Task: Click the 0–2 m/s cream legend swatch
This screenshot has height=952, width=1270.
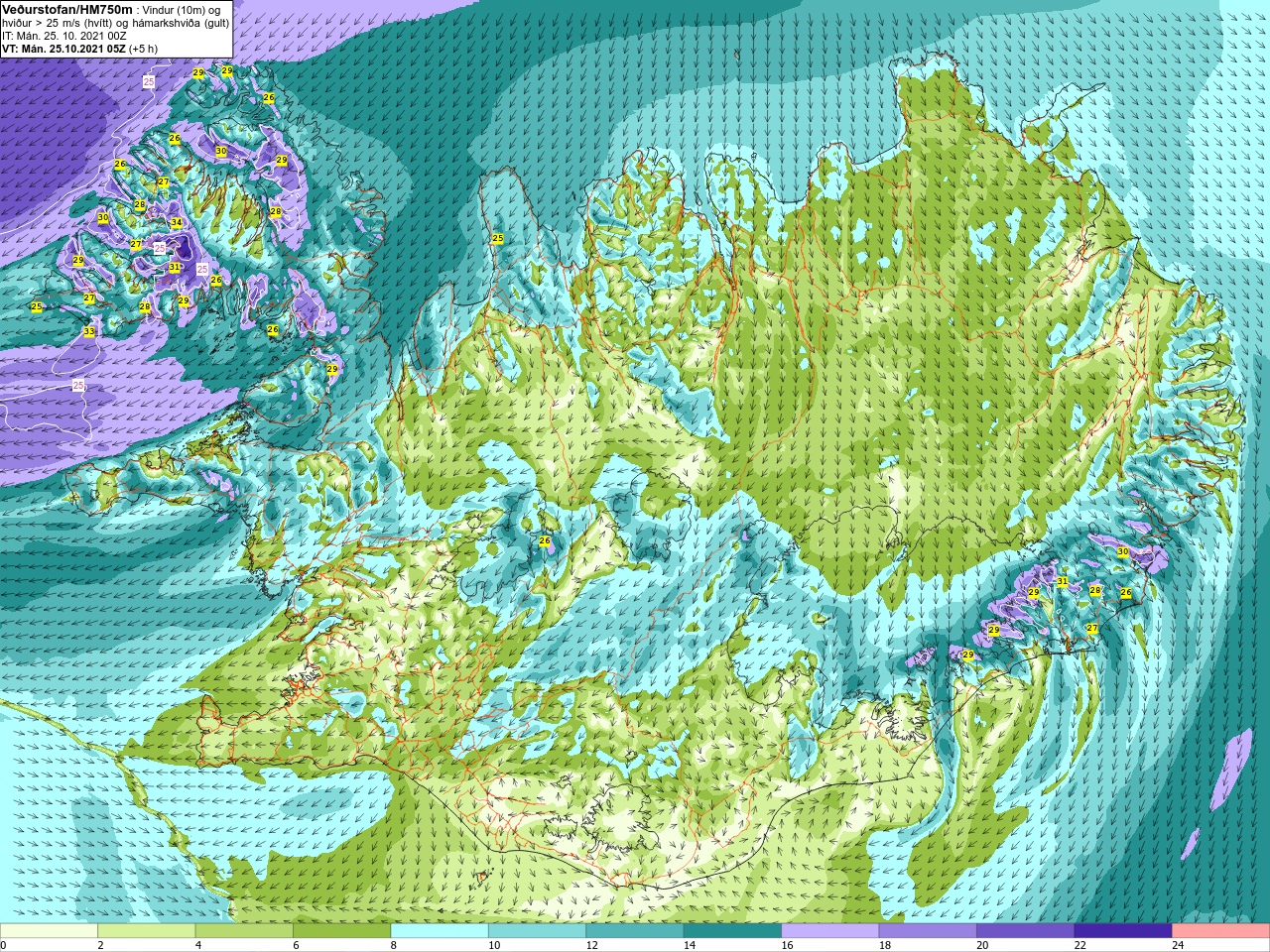Action: click(x=49, y=931)
